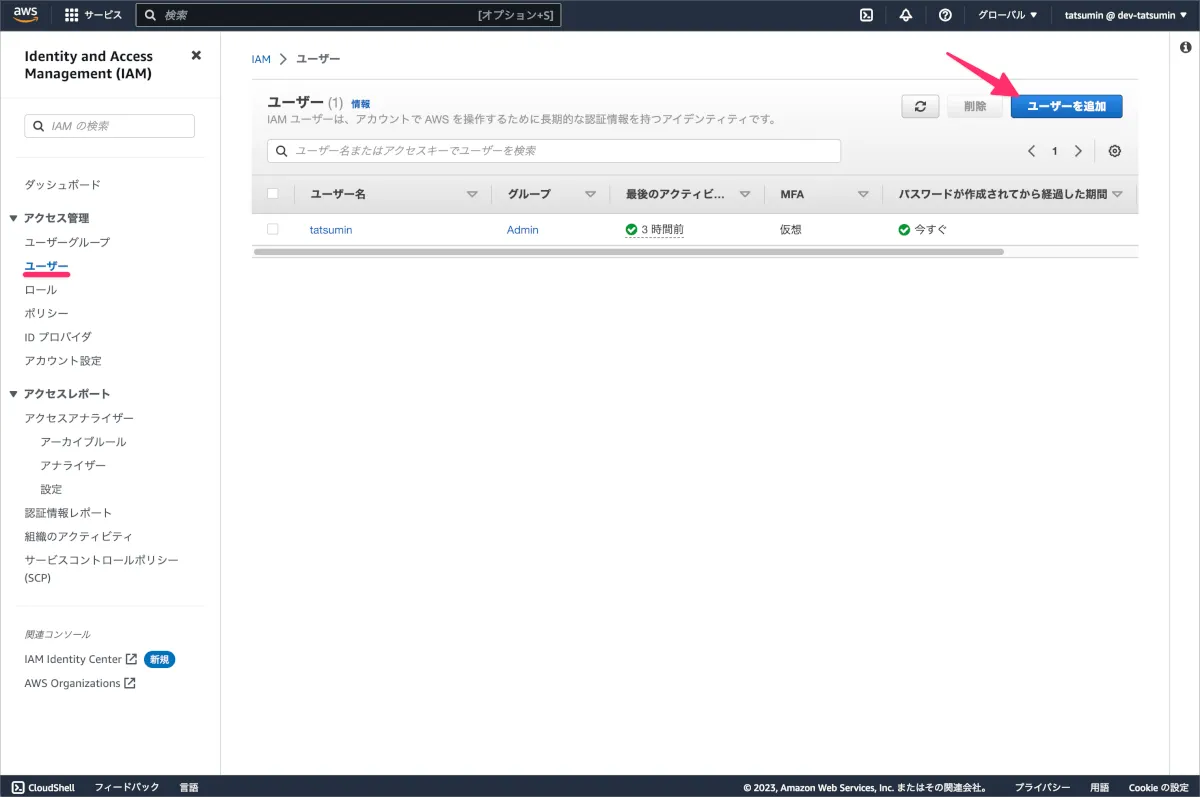Open ポリシー in the sidebar
This screenshot has height=797, width=1200.
[46, 313]
